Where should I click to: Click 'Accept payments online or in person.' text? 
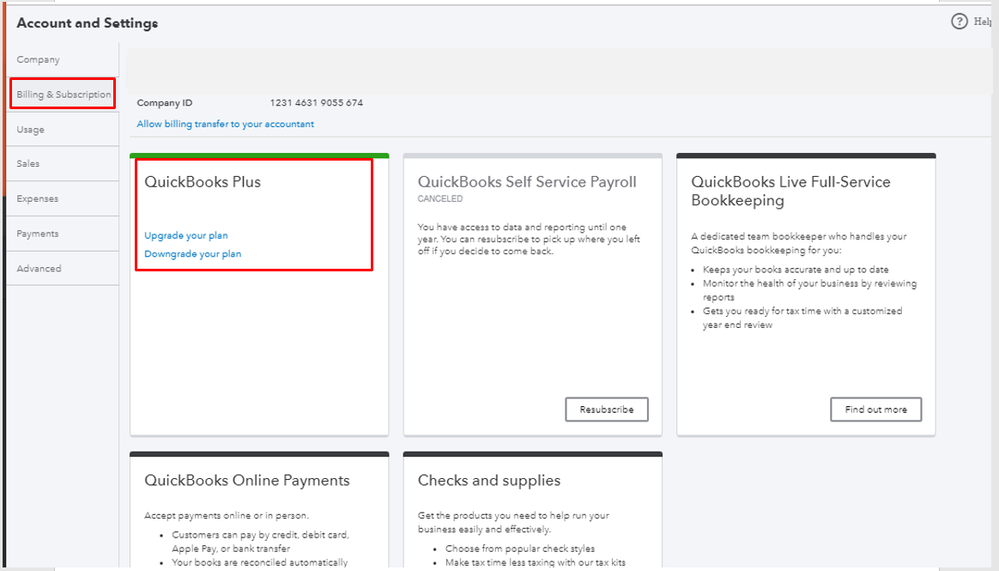click(226, 516)
